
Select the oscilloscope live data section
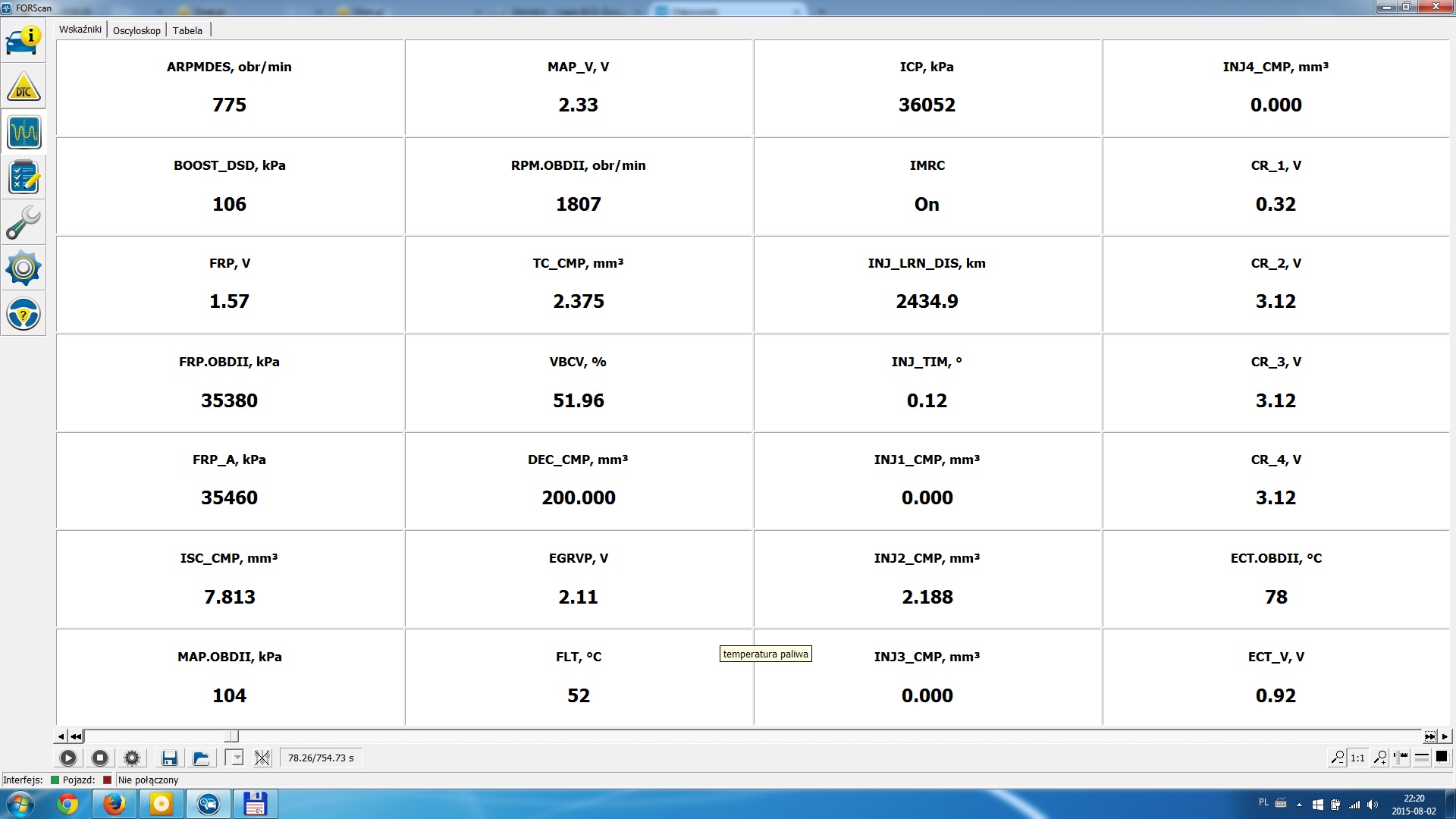[24, 133]
